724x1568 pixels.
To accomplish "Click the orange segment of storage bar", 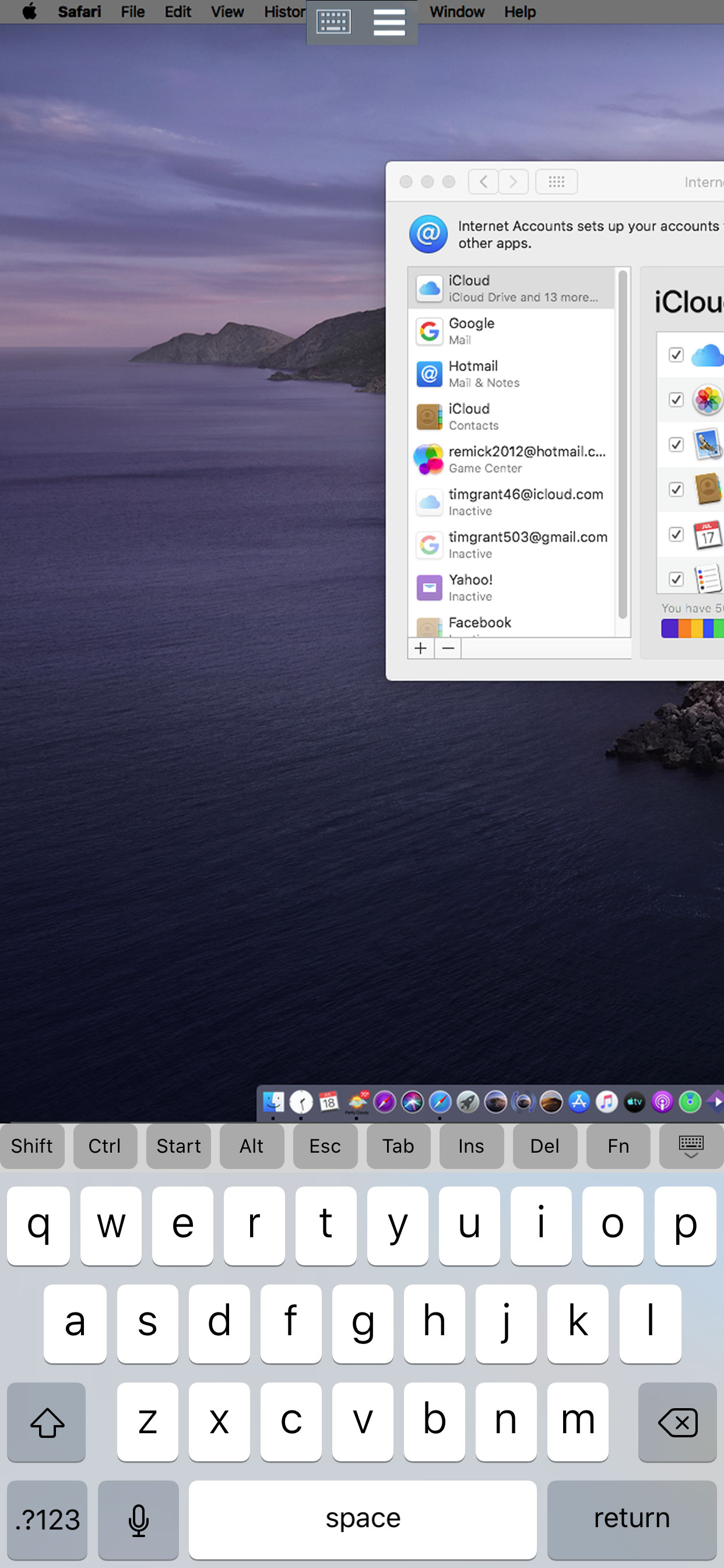I will pyautogui.click(x=684, y=628).
